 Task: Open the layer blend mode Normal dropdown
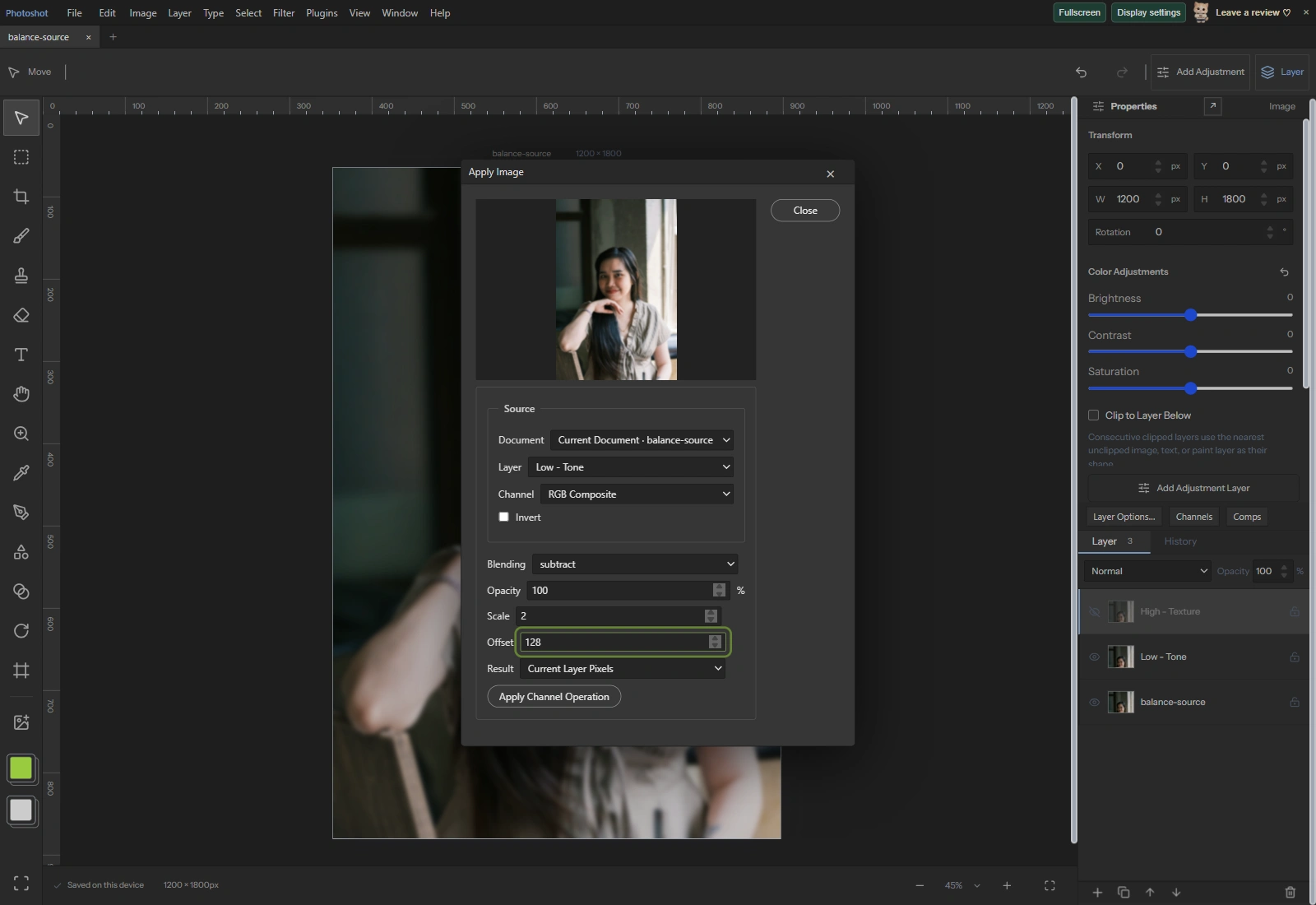point(1147,571)
